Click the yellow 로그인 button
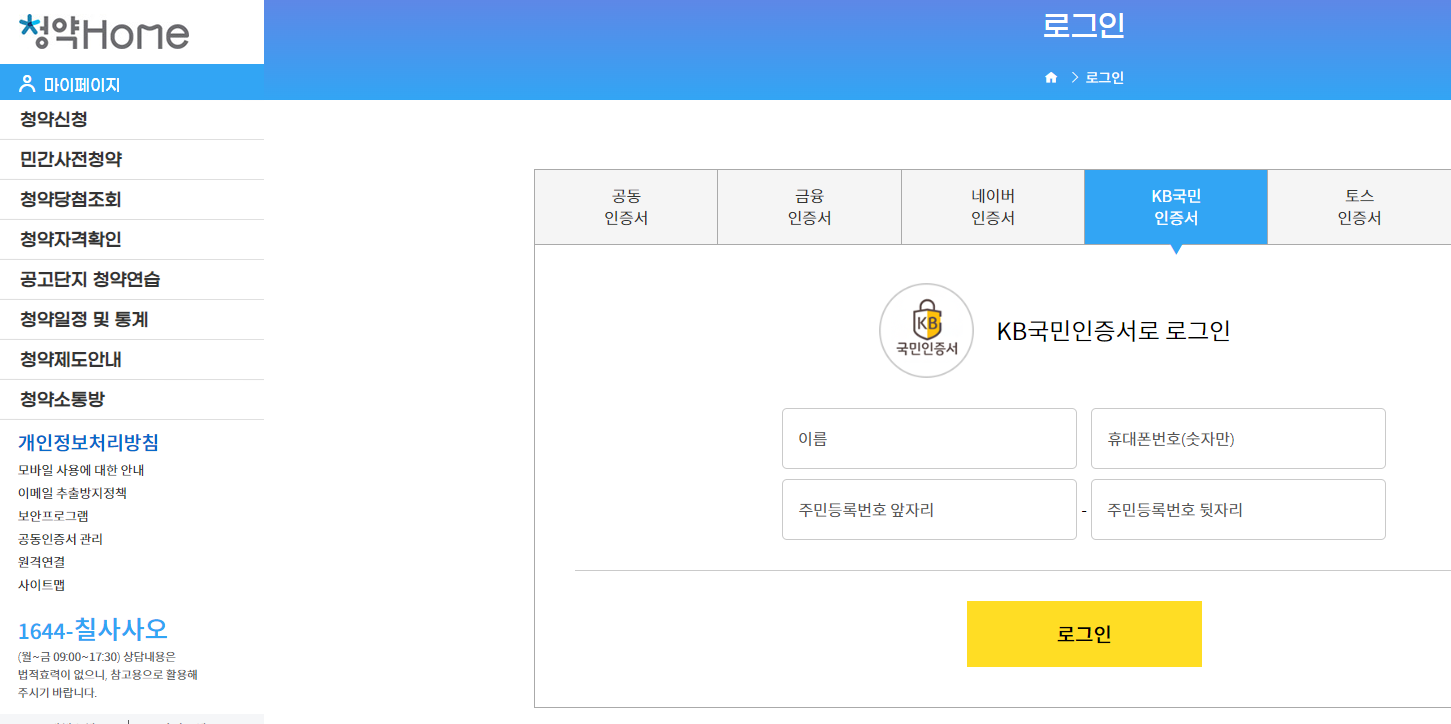This screenshot has width=1451, height=724. (1084, 634)
